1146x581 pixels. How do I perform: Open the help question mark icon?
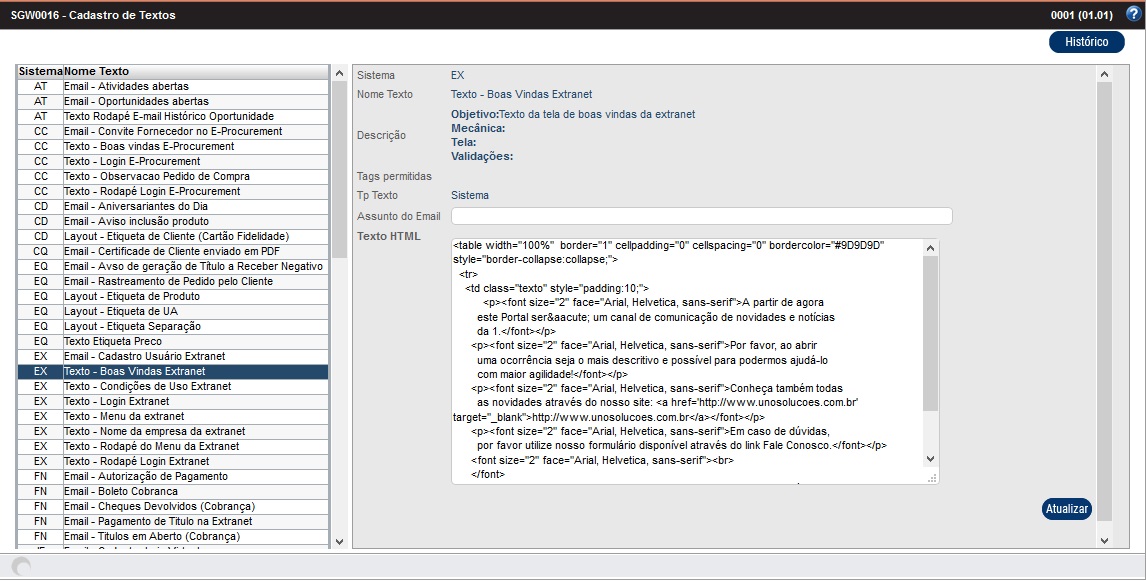(1133, 14)
